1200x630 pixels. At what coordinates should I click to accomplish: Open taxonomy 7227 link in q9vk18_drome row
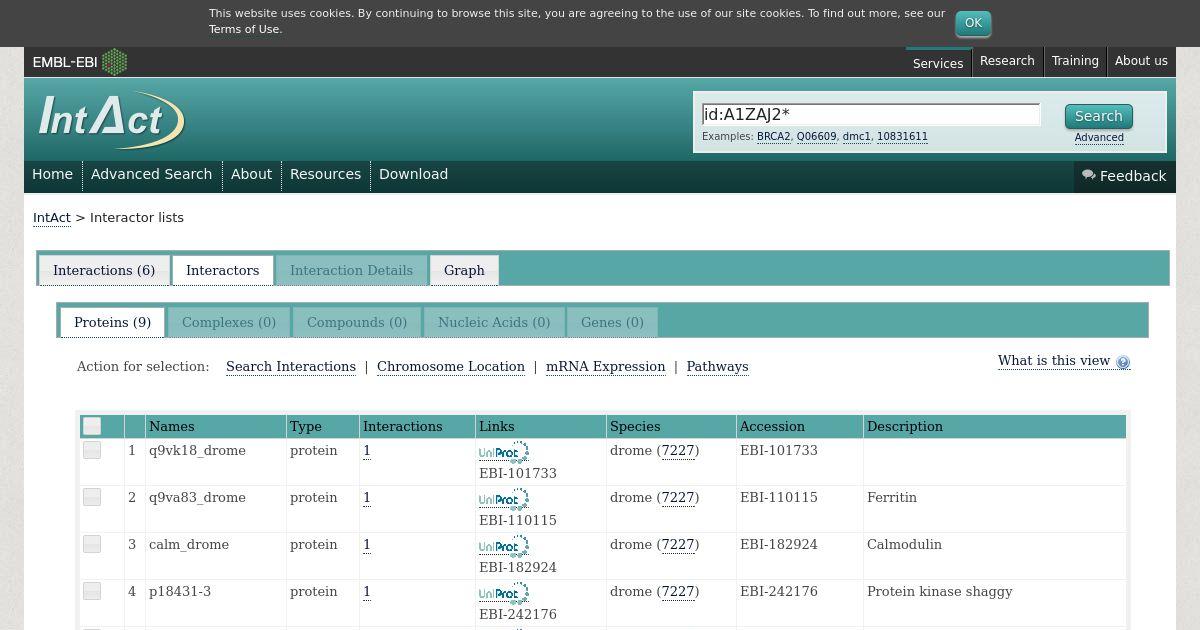pos(678,450)
